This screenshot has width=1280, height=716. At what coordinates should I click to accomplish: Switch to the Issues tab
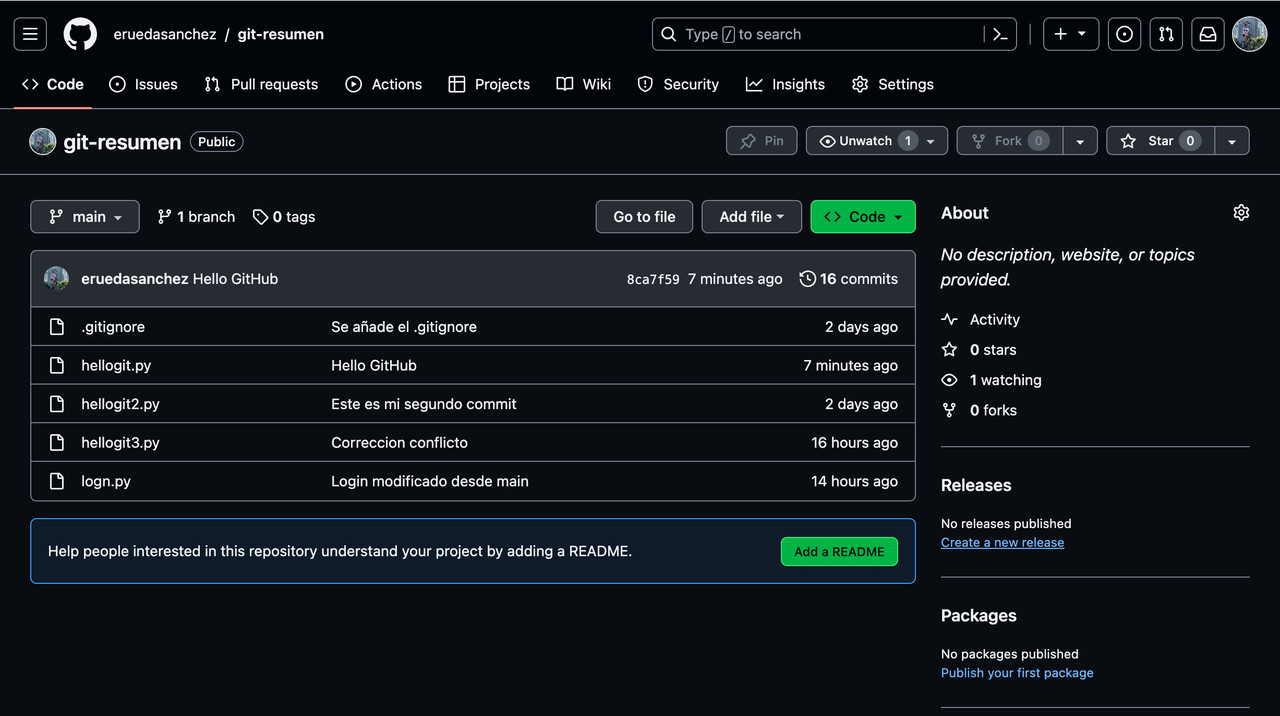(x=143, y=84)
